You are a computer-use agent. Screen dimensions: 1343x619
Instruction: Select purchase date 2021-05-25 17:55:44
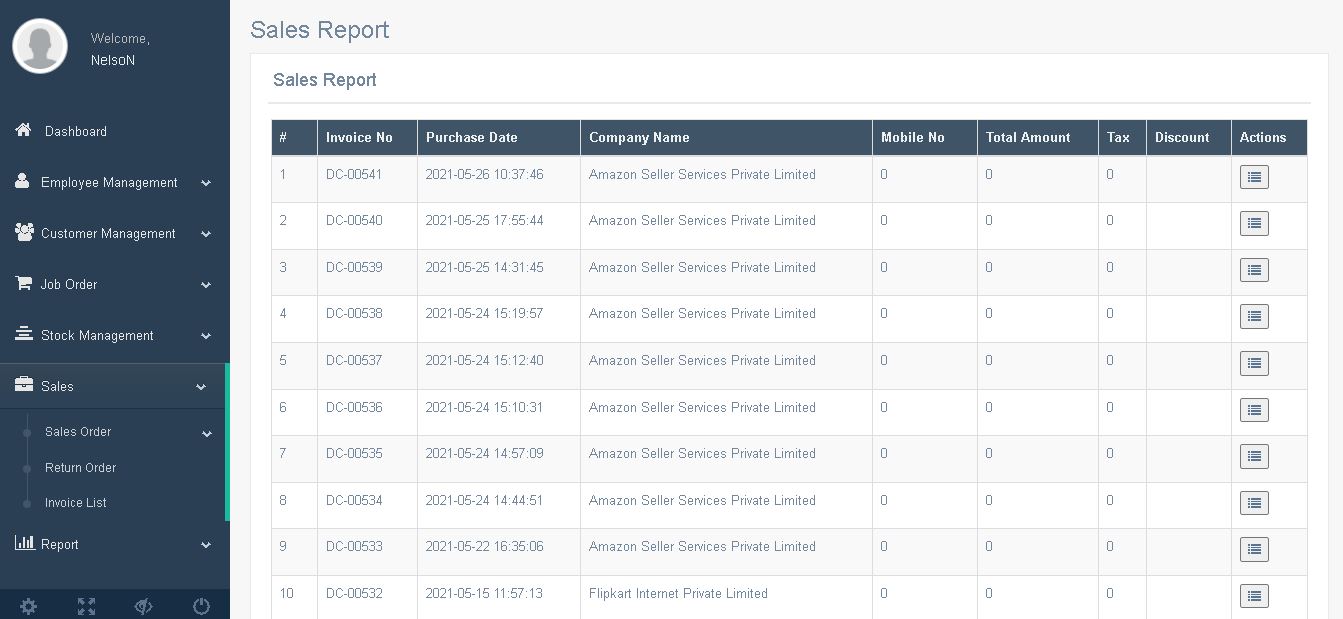click(484, 220)
